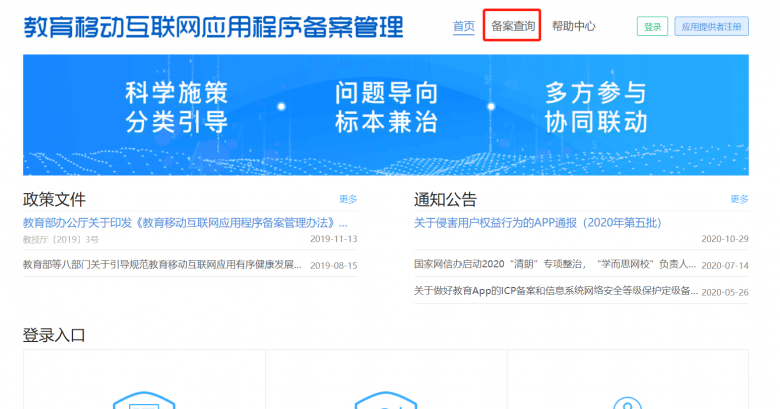Click the green 登录 button

click(x=652, y=26)
